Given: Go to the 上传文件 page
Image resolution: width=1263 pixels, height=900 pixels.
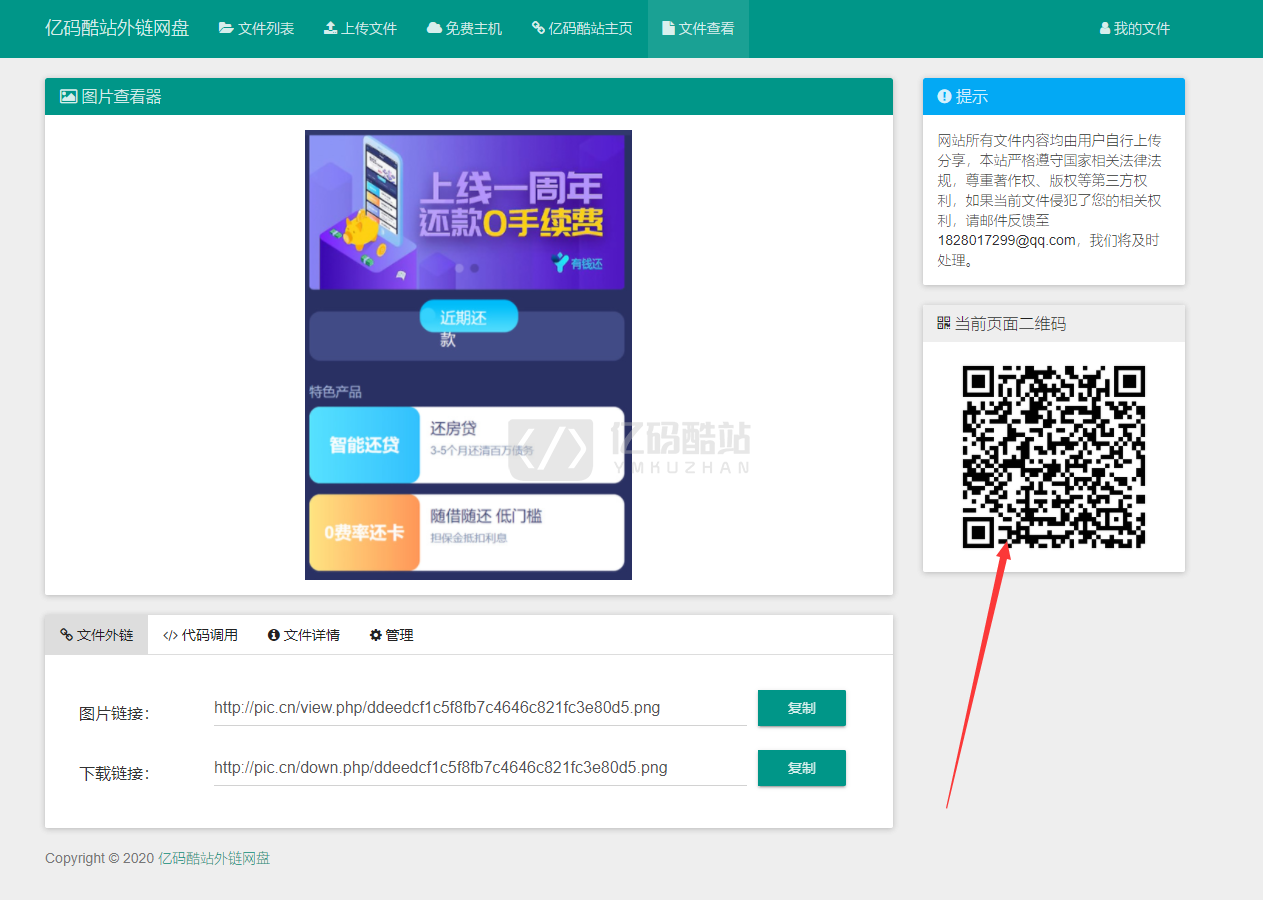Looking at the screenshot, I should [x=360, y=29].
